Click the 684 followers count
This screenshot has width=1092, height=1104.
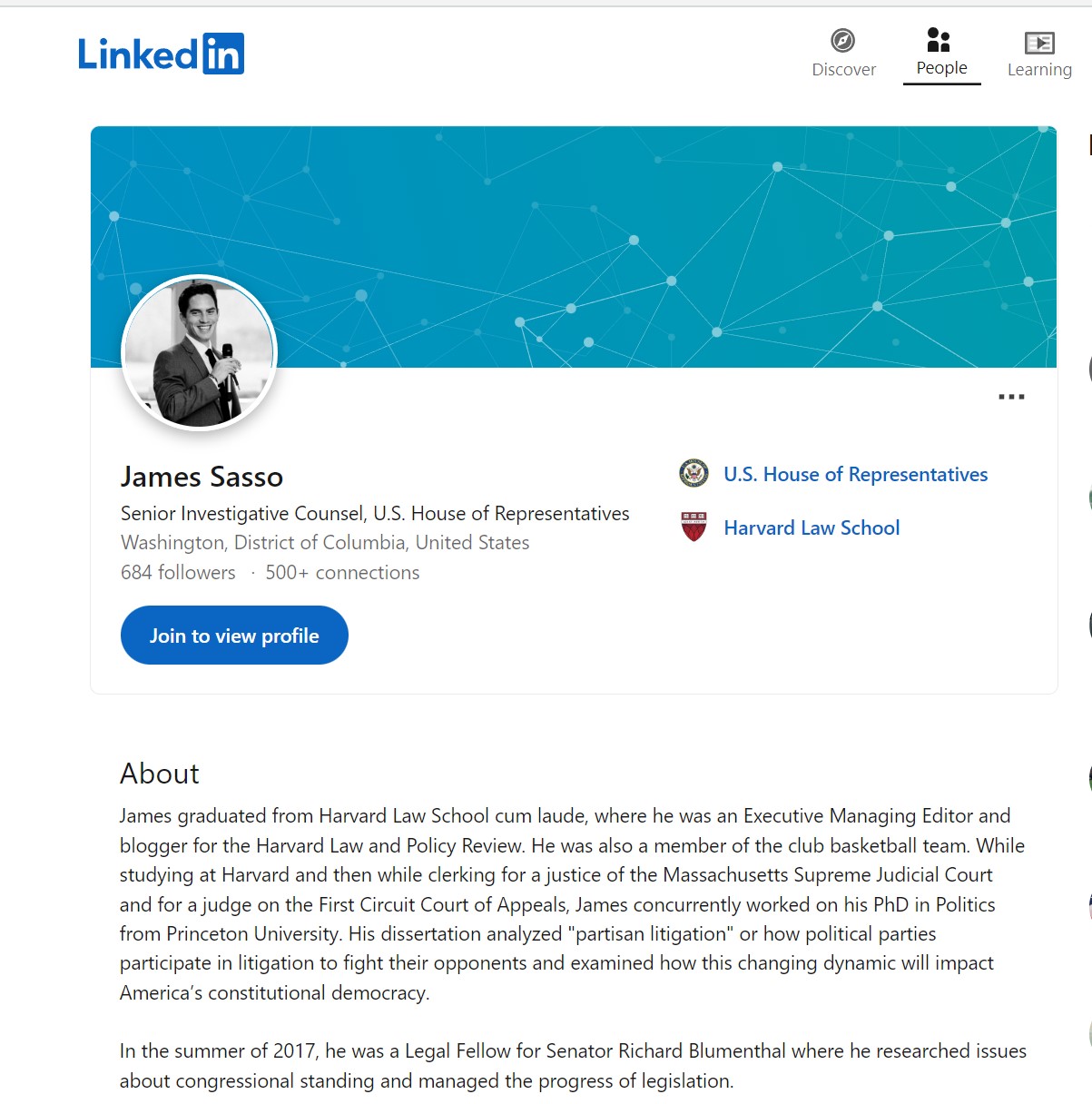coord(178,573)
